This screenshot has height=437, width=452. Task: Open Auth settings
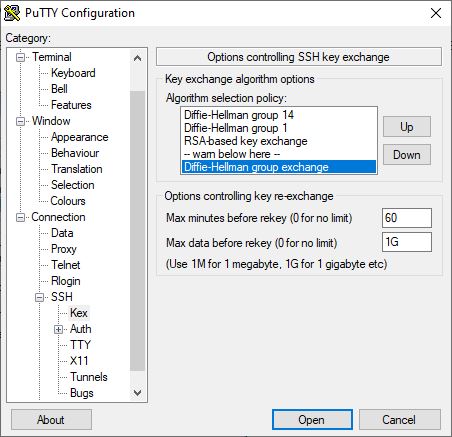coord(81,329)
